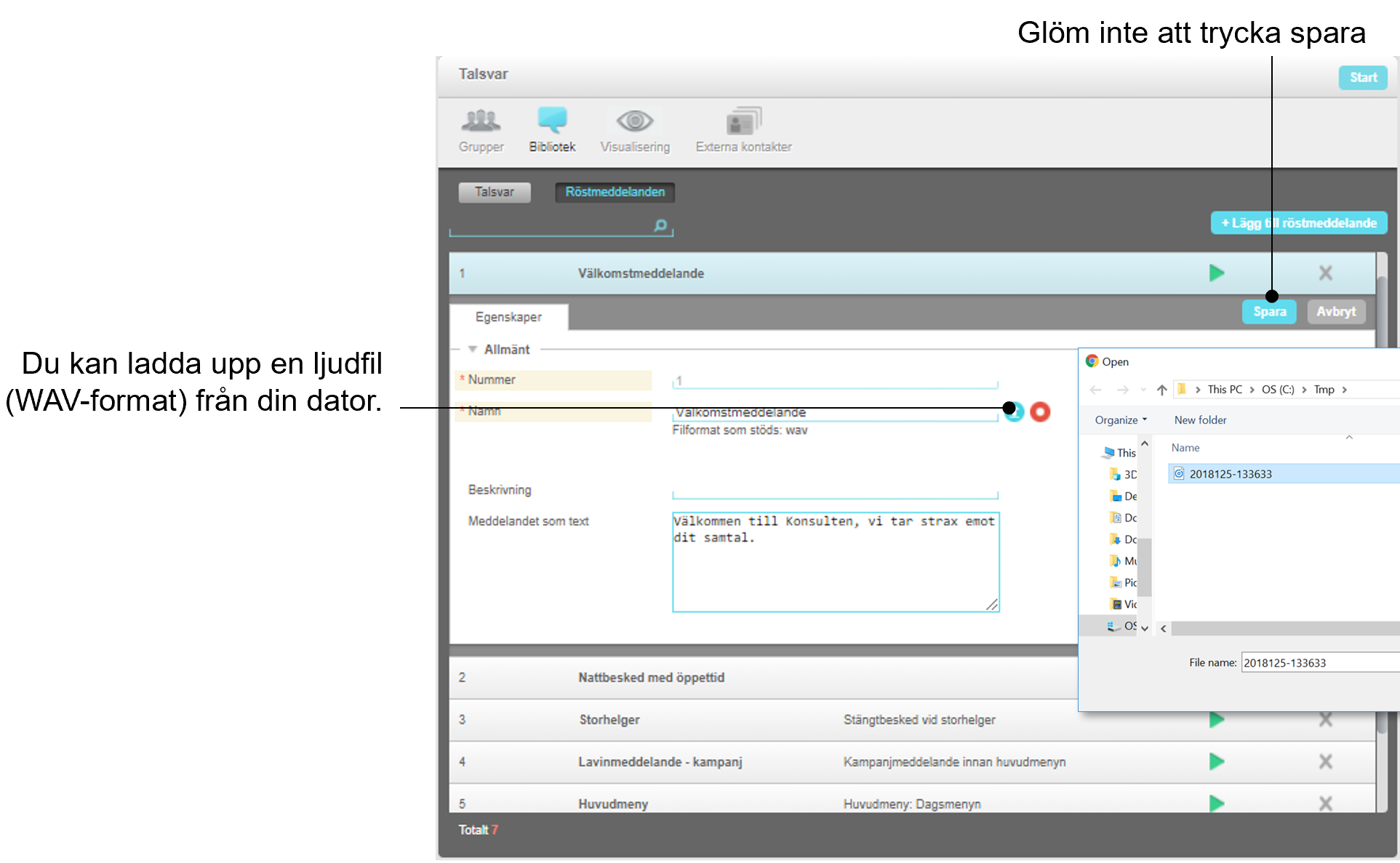Switch to the Talsvar tab
This screenshot has height=863, width=1400.
pyautogui.click(x=495, y=192)
